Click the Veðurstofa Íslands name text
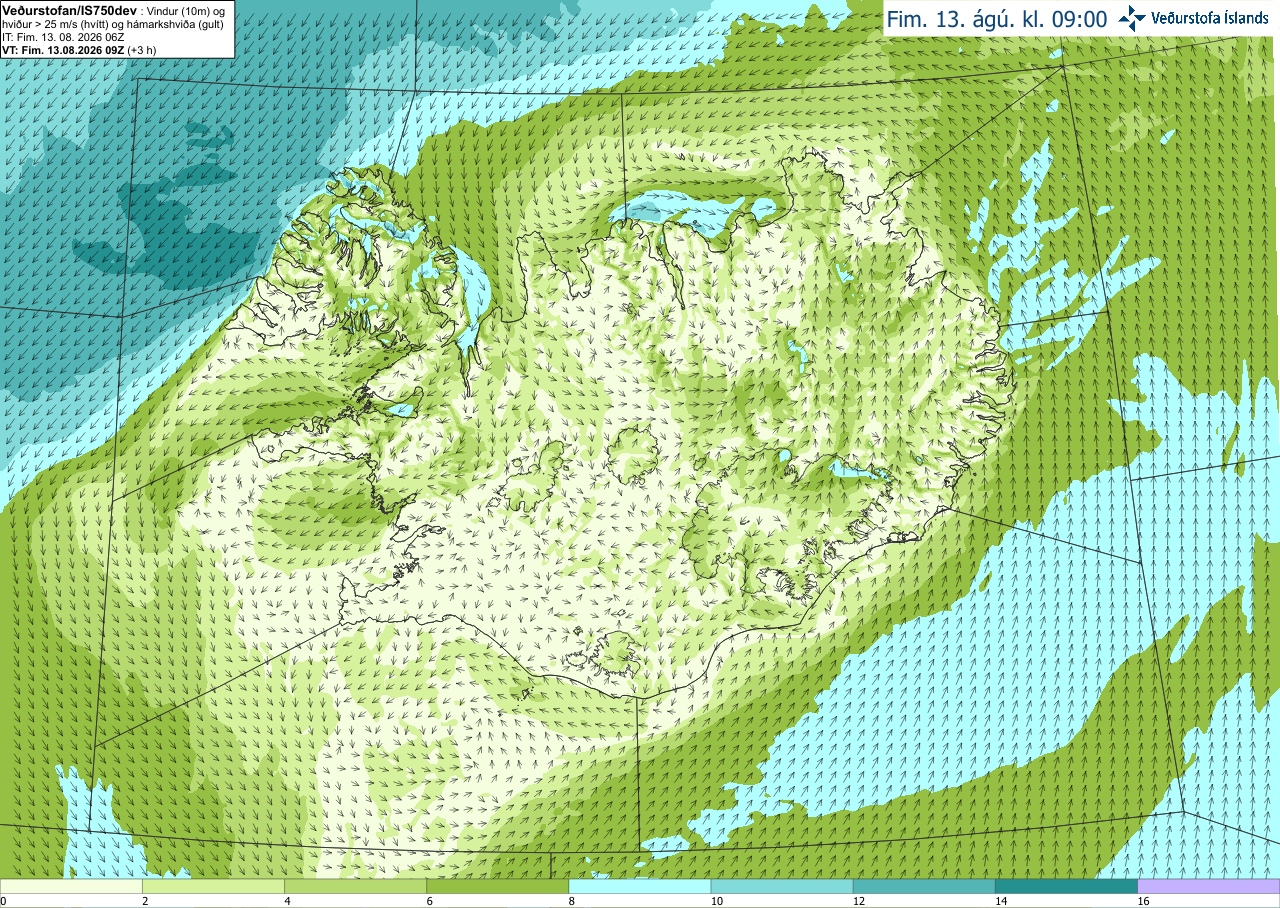The width and height of the screenshot is (1280, 908). click(1210, 18)
